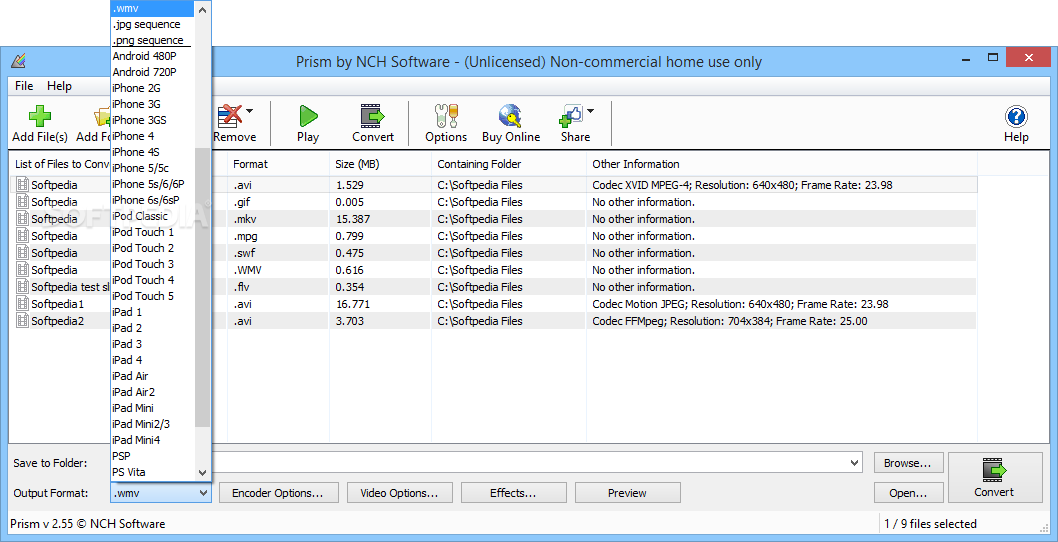This screenshot has width=1058, height=542.
Task: Click the Convert toolbar icon
Action: point(372,116)
